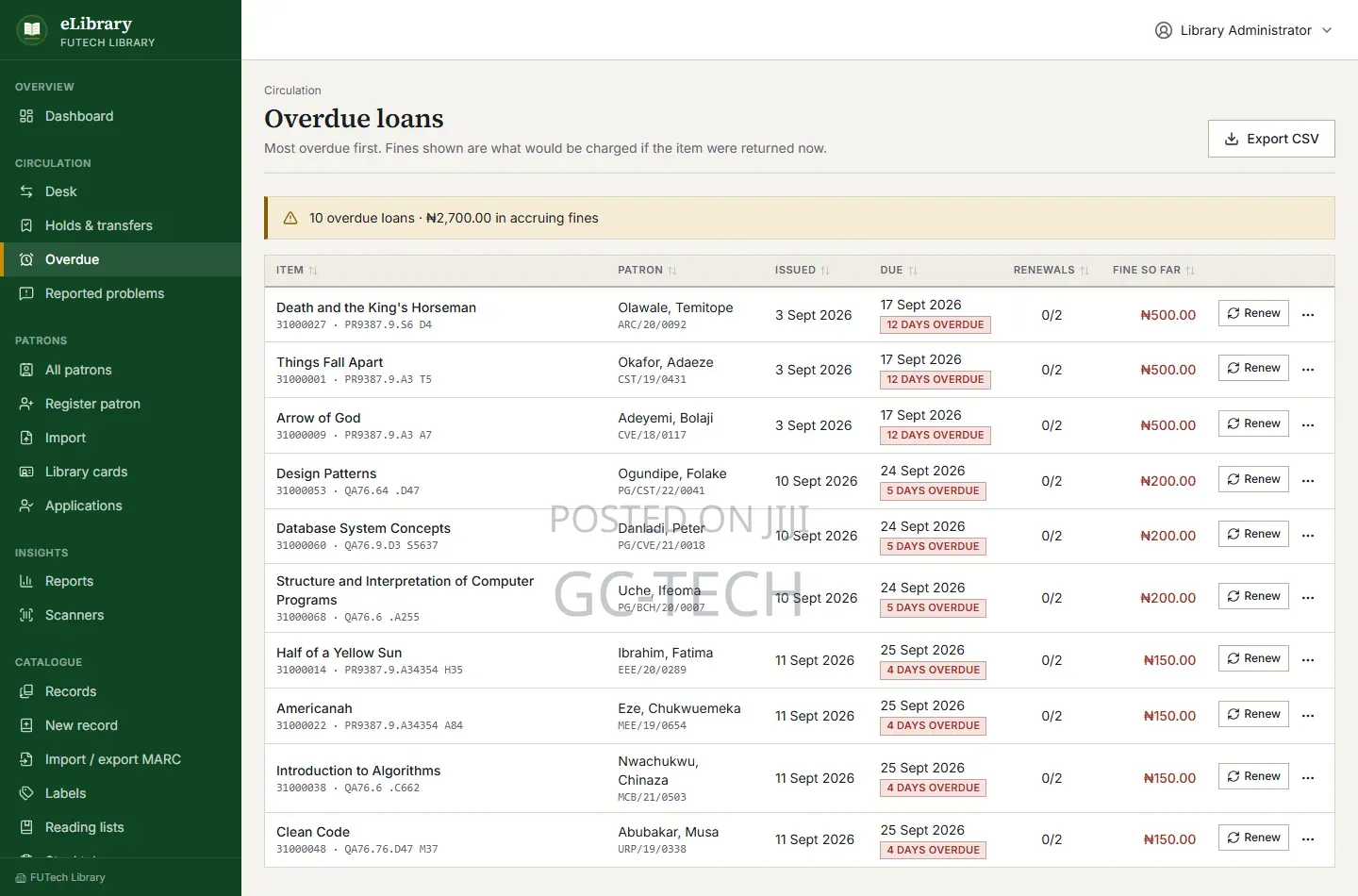Open more actions for Arrow of God

pyautogui.click(x=1308, y=425)
